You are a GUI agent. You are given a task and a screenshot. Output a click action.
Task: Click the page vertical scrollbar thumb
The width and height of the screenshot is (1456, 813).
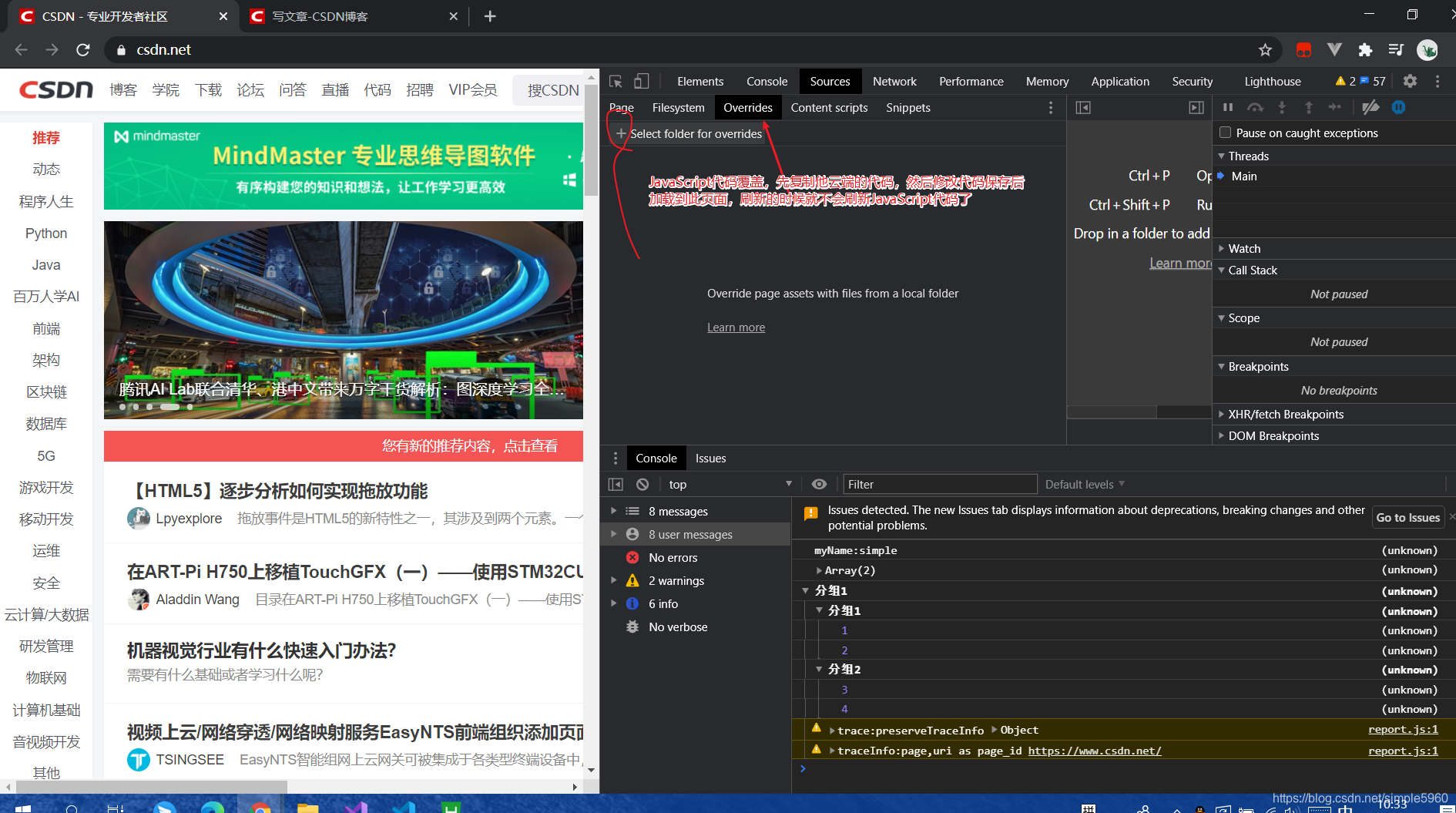pyautogui.click(x=591, y=140)
